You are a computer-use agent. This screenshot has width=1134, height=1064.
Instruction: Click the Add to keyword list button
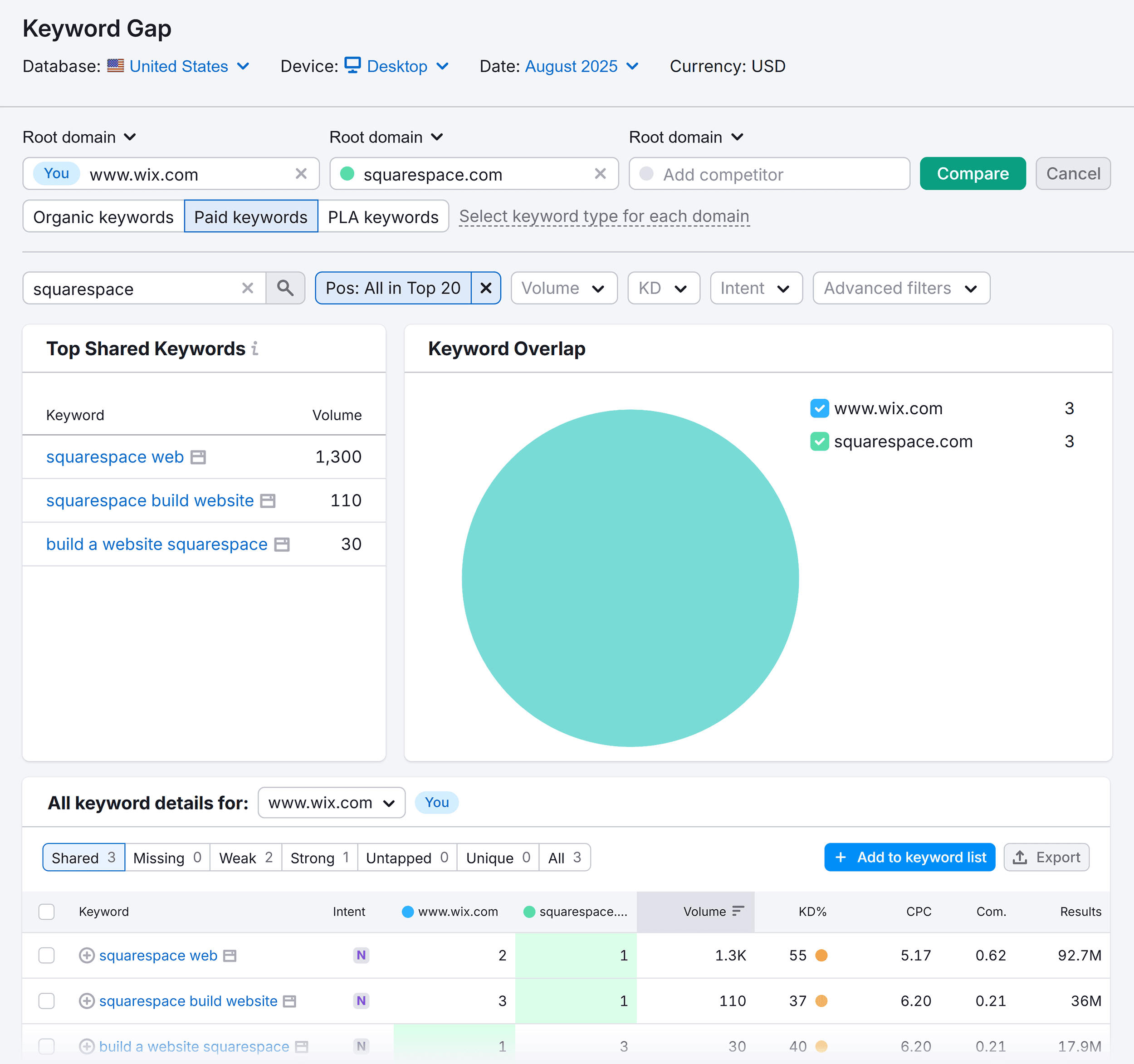909,858
